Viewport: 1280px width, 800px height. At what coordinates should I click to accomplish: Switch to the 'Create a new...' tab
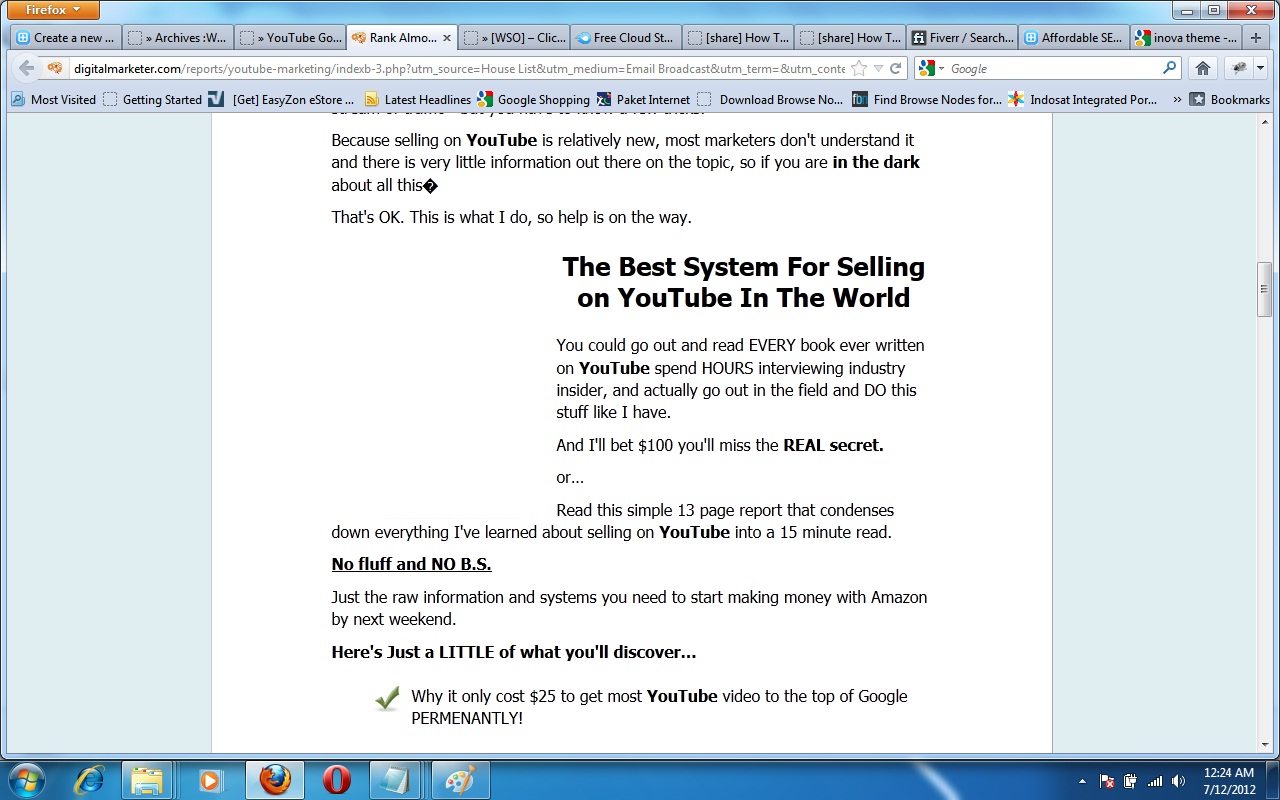click(66, 38)
